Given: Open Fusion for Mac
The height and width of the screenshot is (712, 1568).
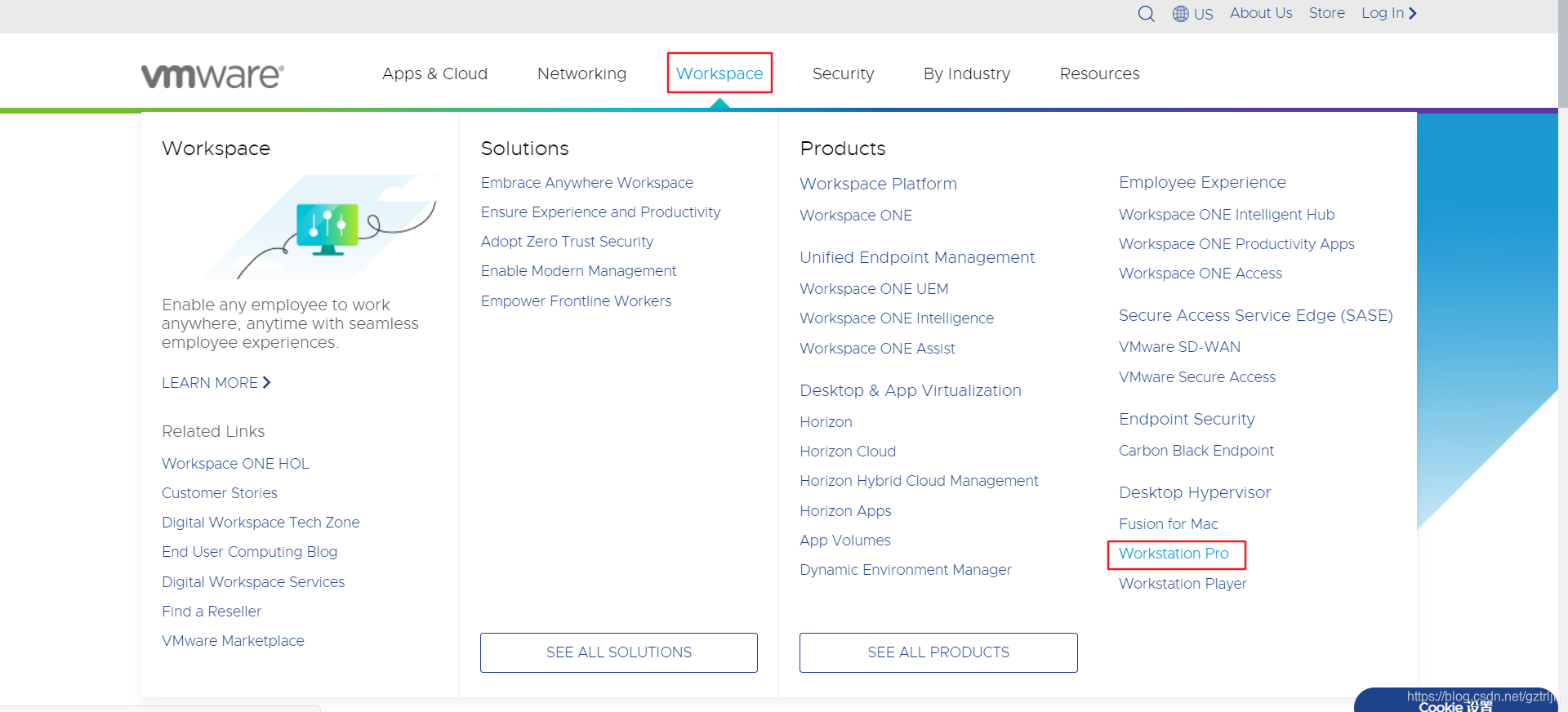Looking at the screenshot, I should point(1169,523).
